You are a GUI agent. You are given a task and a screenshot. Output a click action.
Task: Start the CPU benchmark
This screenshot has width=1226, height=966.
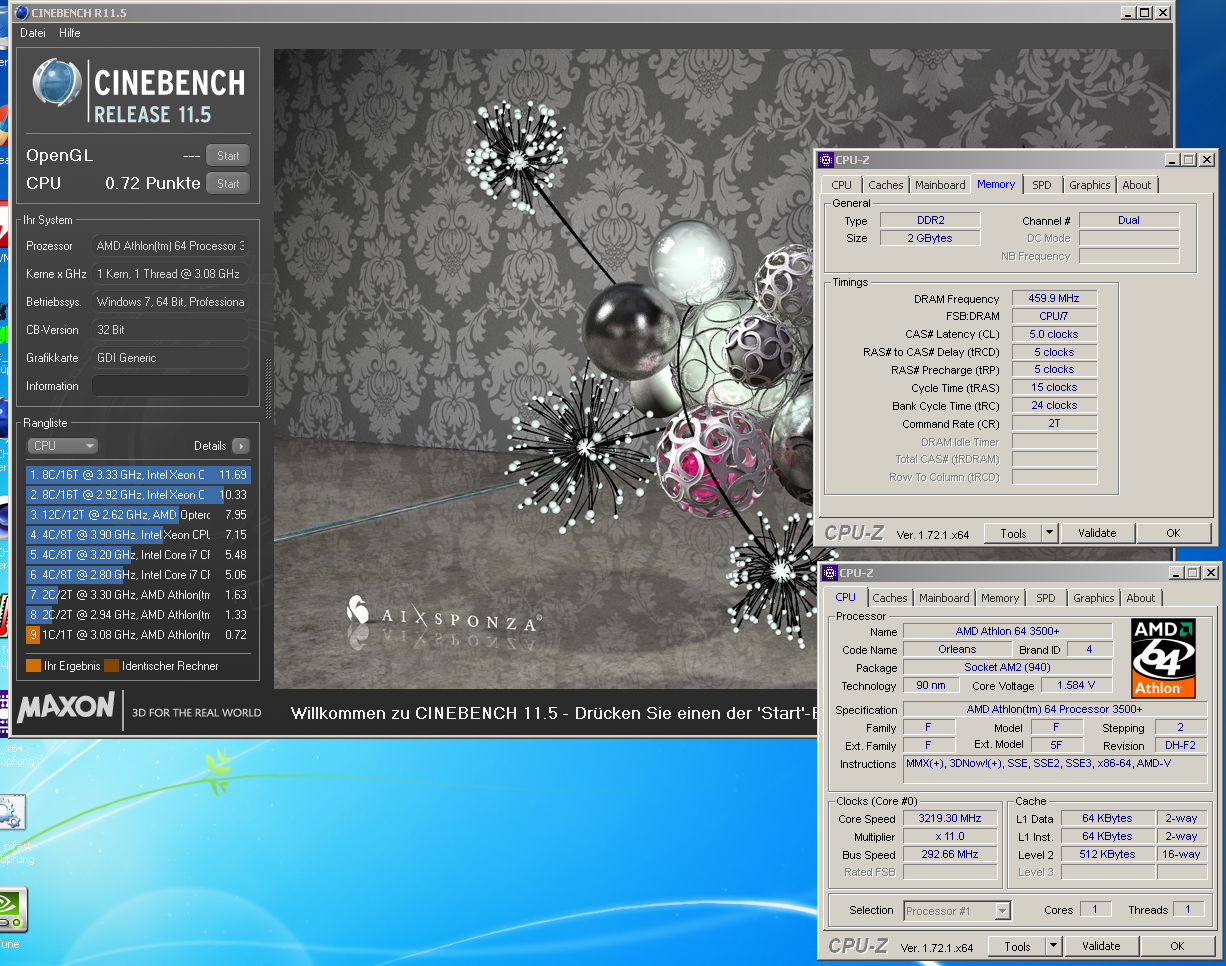coord(228,183)
